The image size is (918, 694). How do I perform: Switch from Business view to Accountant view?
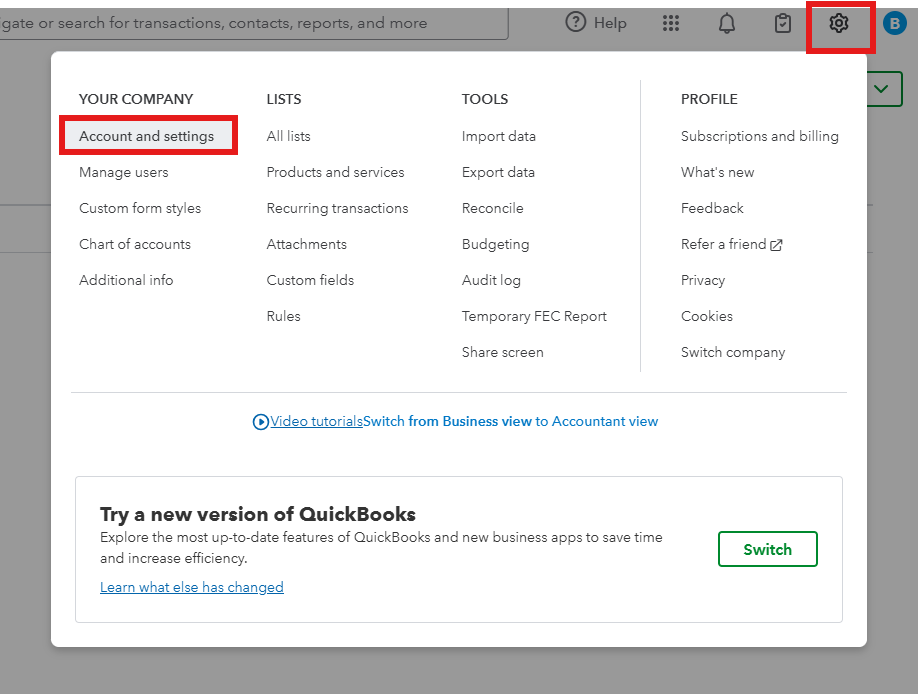511,422
